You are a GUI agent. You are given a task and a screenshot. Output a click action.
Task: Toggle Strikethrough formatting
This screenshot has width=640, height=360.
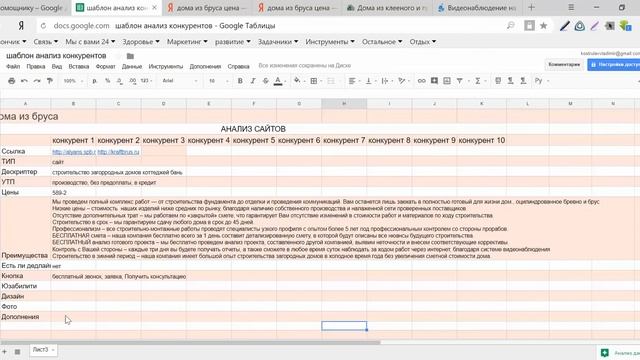[265, 81]
